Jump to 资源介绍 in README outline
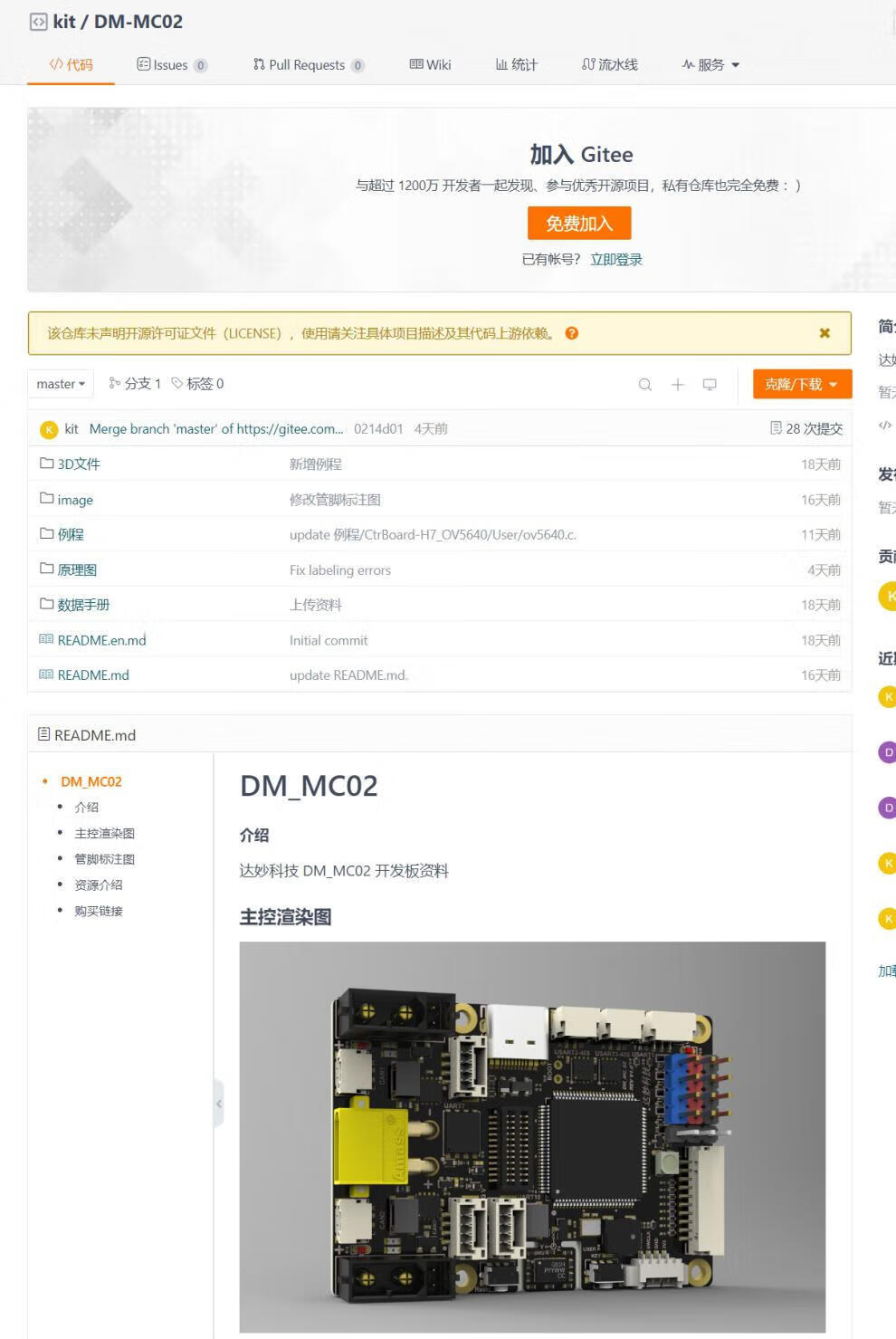 pyautogui.click(x=99, y=885)
